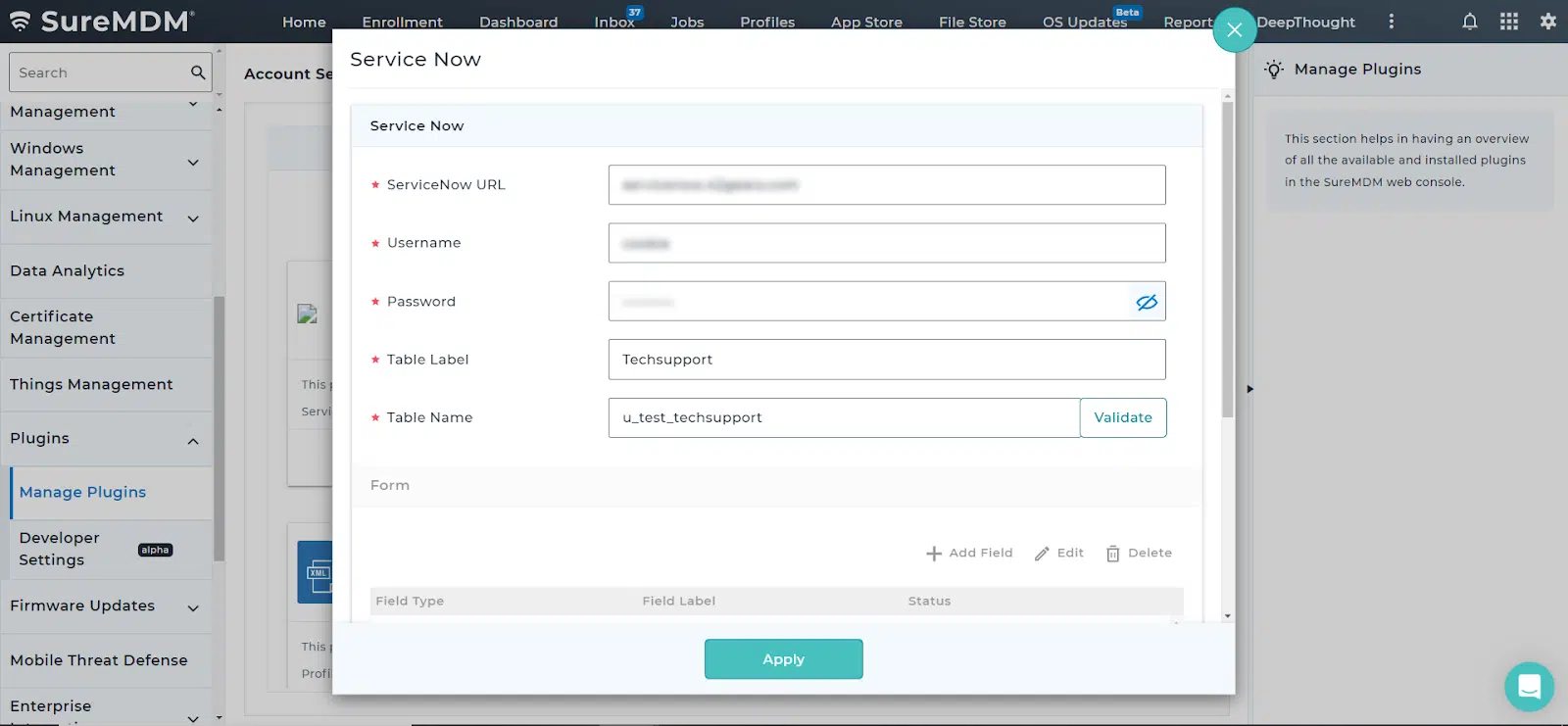Image resolution: width=1568 pixels, height=726 pixels.
Task: Open the chat support bubble
Action: click(1529, 687)
